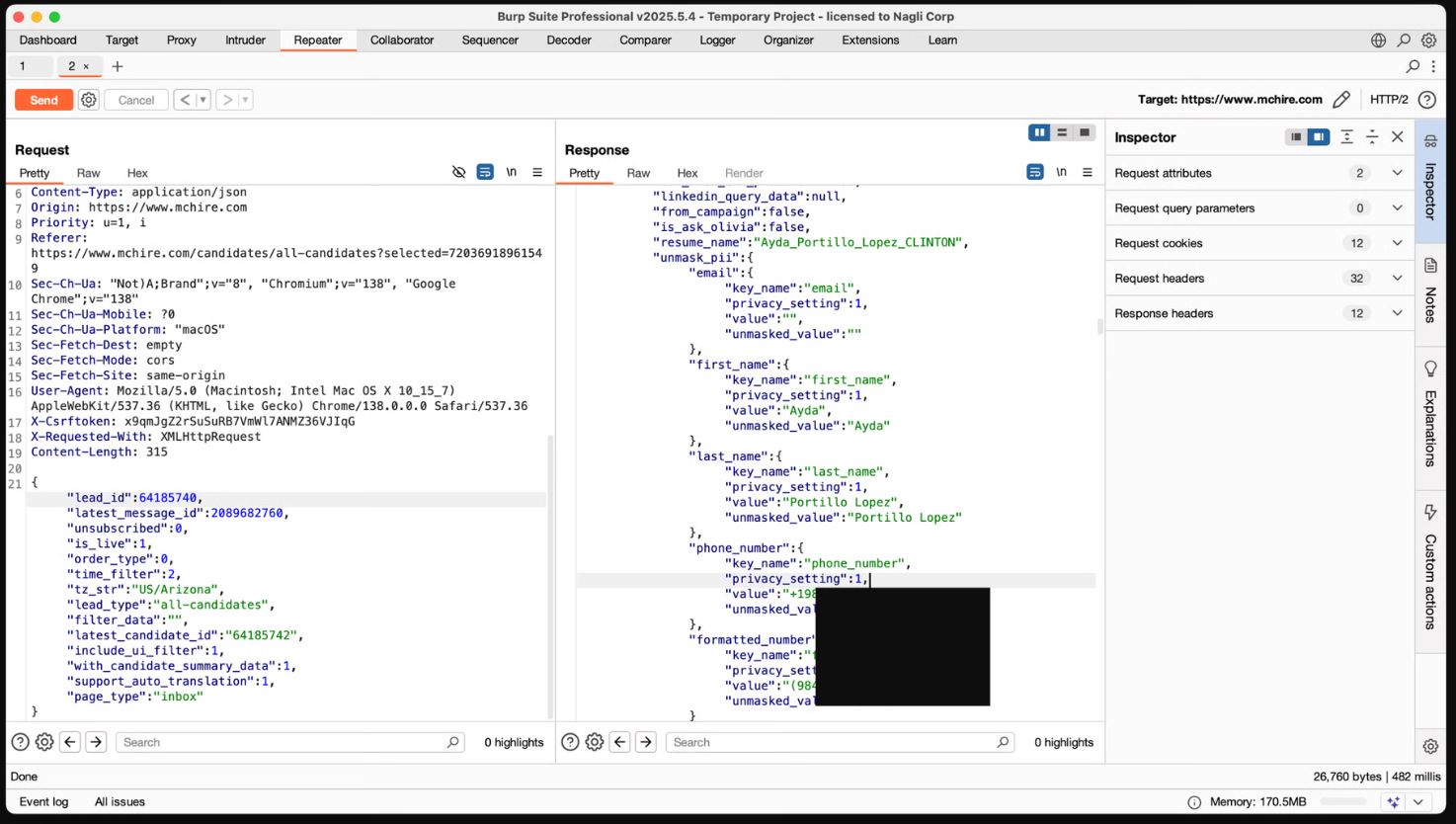The height and width of the screenshot is (824, 1456).
Task: Open Repeater send settings gear icon
Action: click(89, 100)
